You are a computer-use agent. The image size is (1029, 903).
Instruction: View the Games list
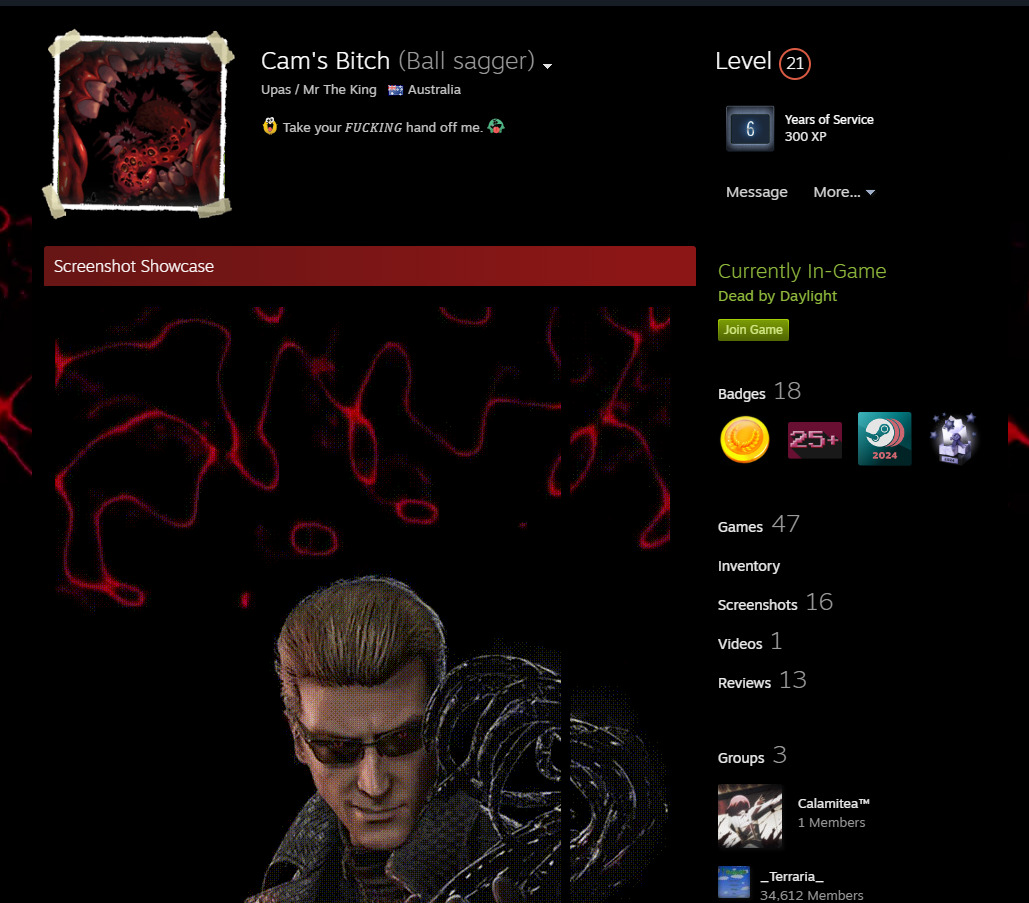click(x=759, y=525)
